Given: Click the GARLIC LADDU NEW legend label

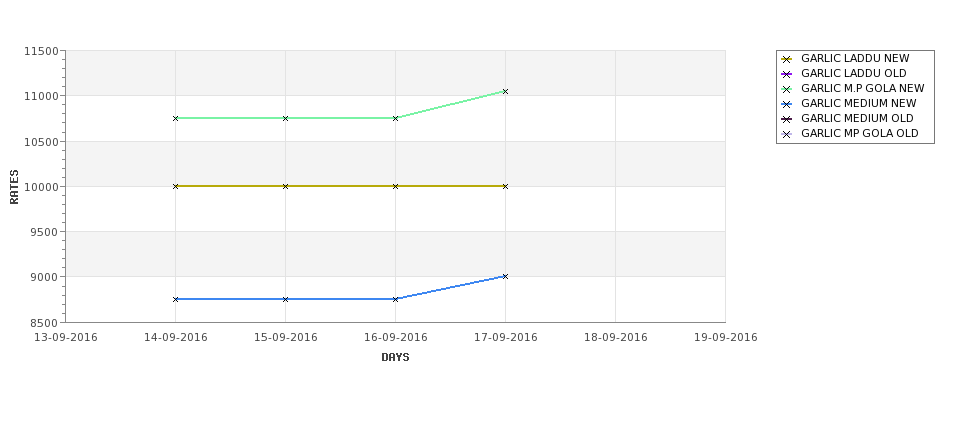Looking at the screenshot, I should point(855,58).
